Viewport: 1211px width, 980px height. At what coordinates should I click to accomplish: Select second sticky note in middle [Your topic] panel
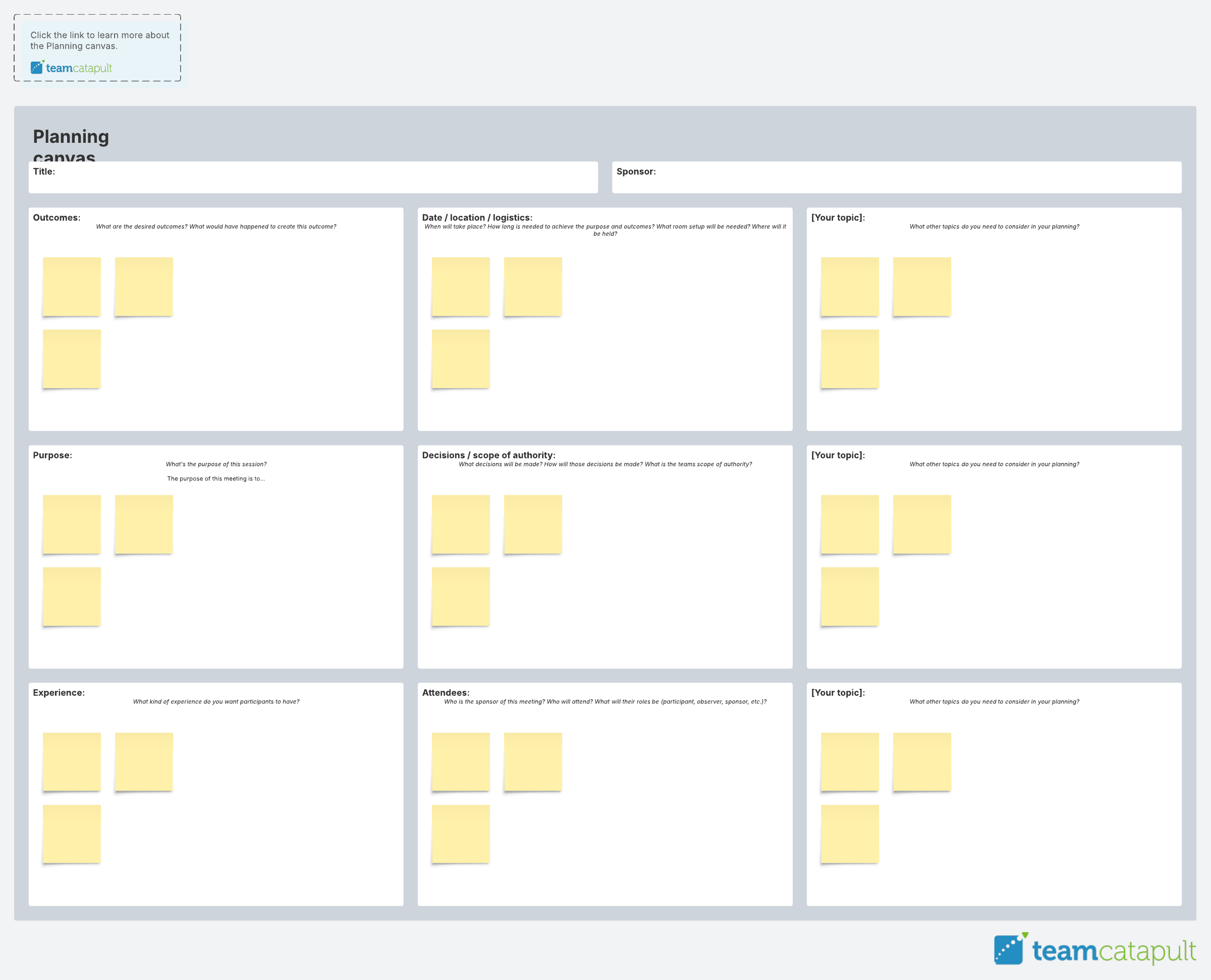coord(921,524)
